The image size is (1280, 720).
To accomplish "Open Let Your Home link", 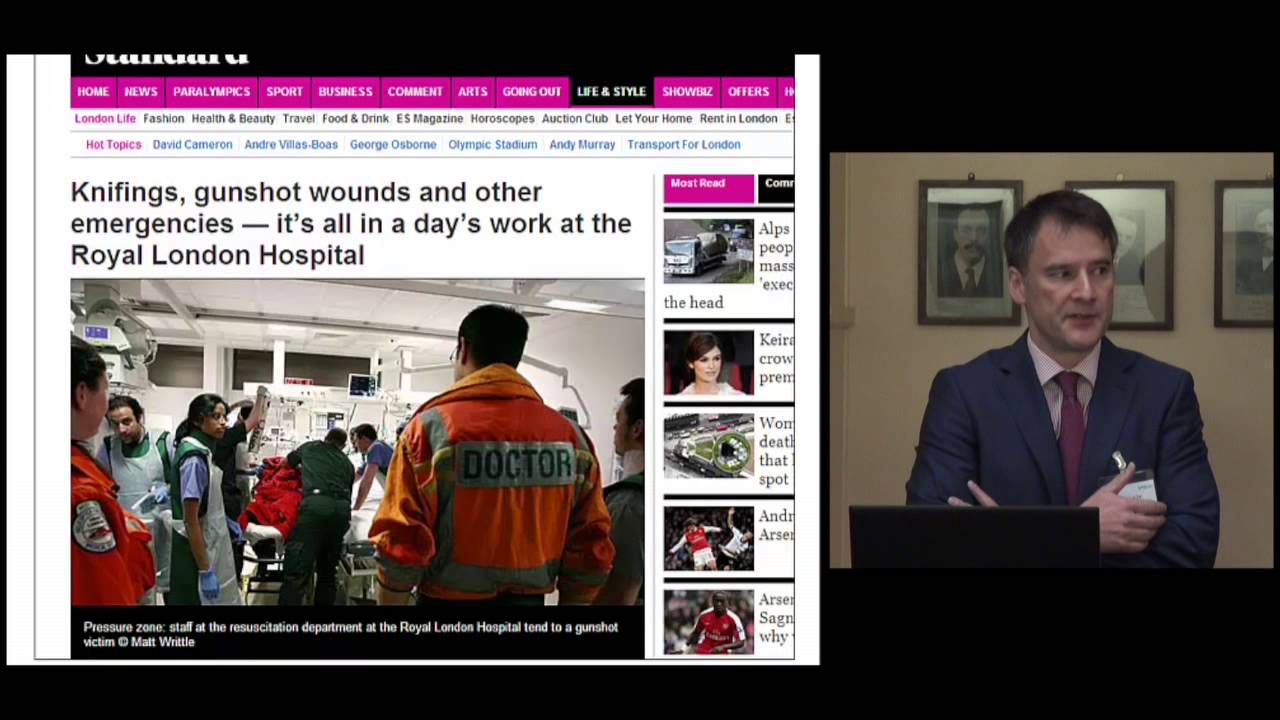I will 653,118.
